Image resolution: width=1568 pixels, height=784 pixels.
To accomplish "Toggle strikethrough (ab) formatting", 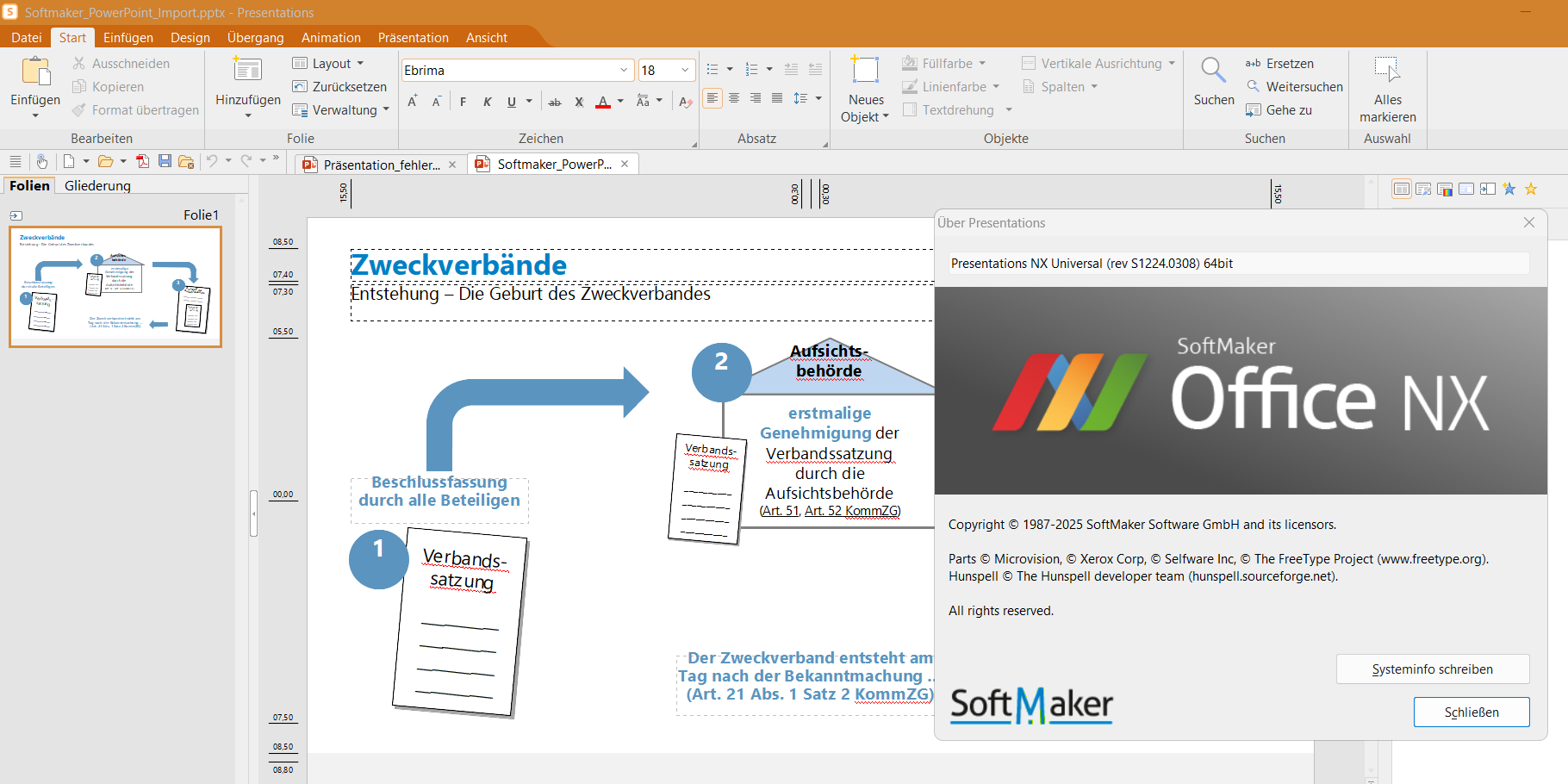I will point(555,102).
